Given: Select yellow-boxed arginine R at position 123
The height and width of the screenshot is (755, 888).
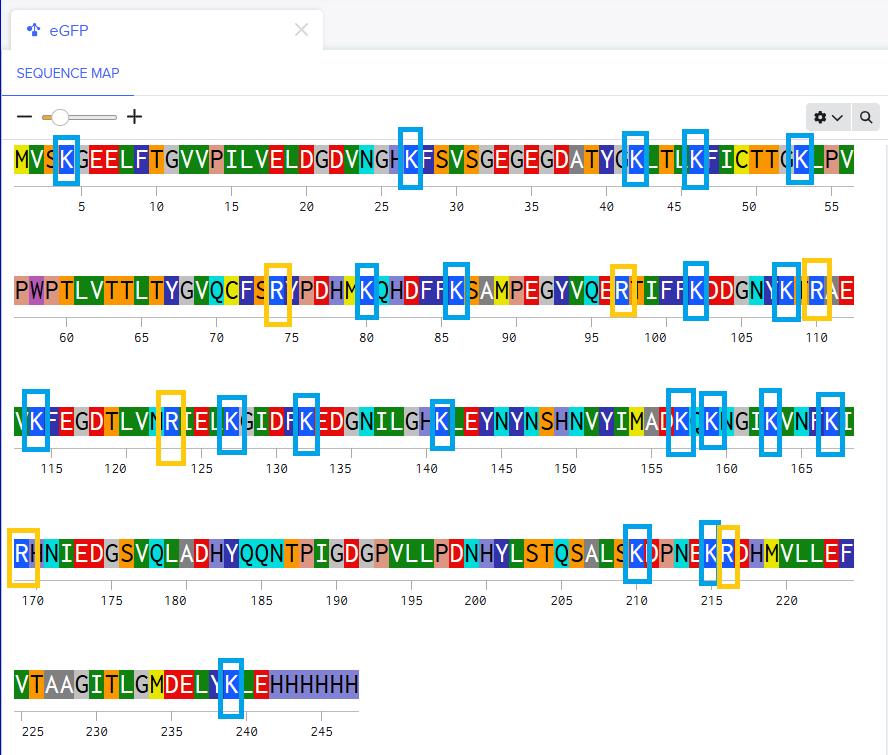Looking at the screenshot, I should [x=171, y=422].
